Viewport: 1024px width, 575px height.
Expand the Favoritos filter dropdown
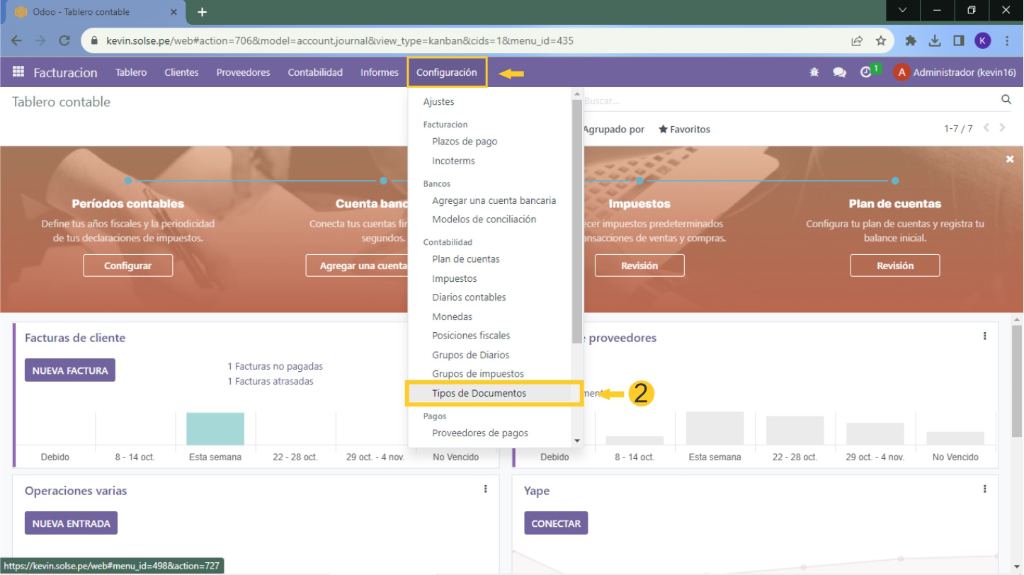[684, 129]
